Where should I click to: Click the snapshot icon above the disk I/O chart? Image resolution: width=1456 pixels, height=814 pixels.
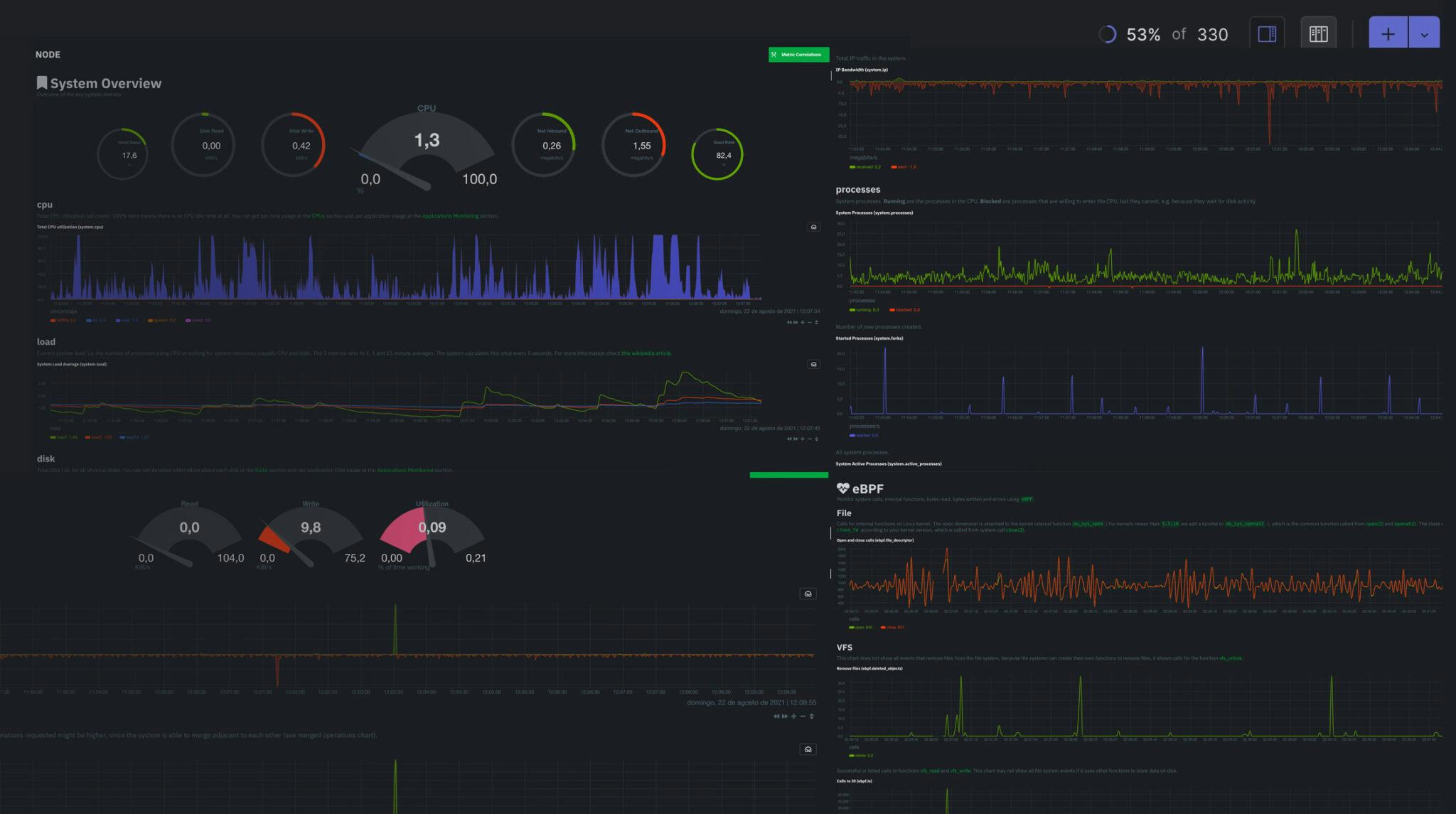(x=808, y=594)
